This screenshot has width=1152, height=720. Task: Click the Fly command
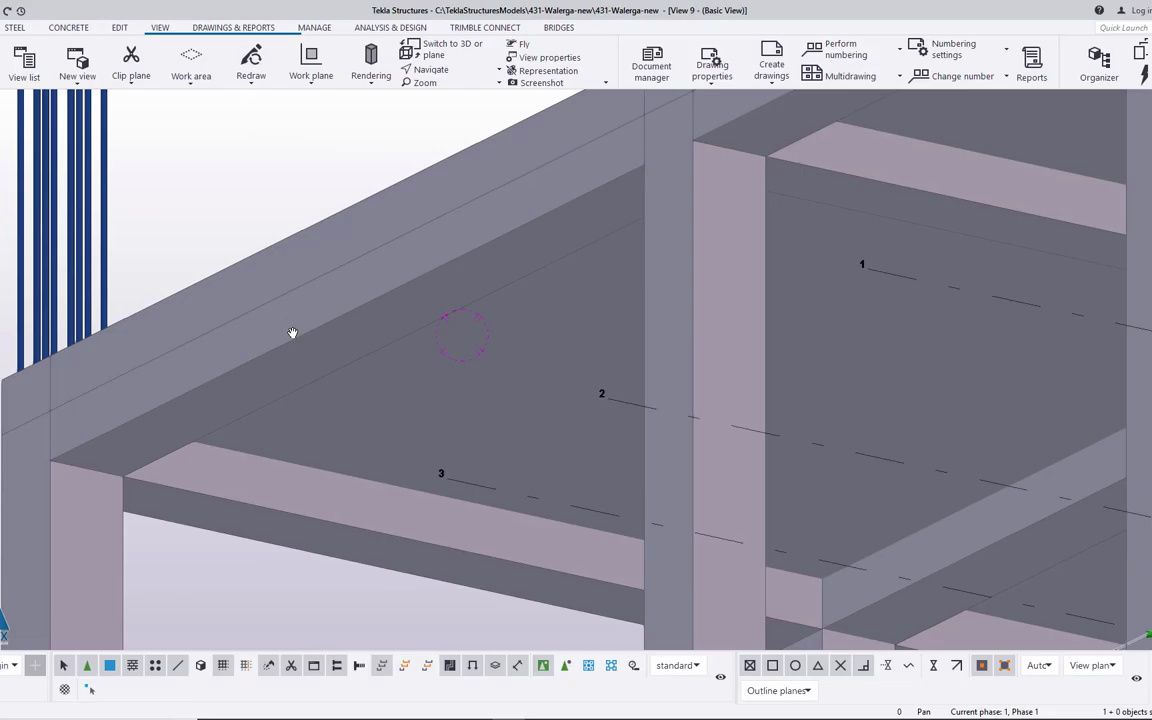[x=517, y=44]
